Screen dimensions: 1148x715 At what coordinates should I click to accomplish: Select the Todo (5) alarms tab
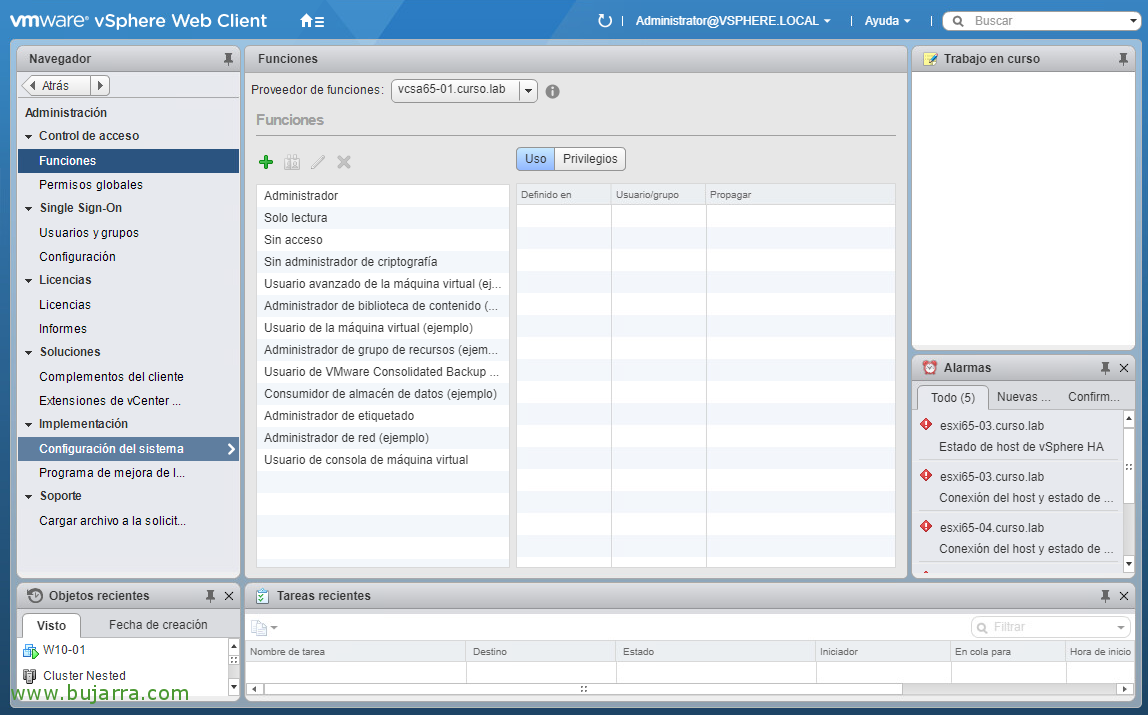[953, 397]
